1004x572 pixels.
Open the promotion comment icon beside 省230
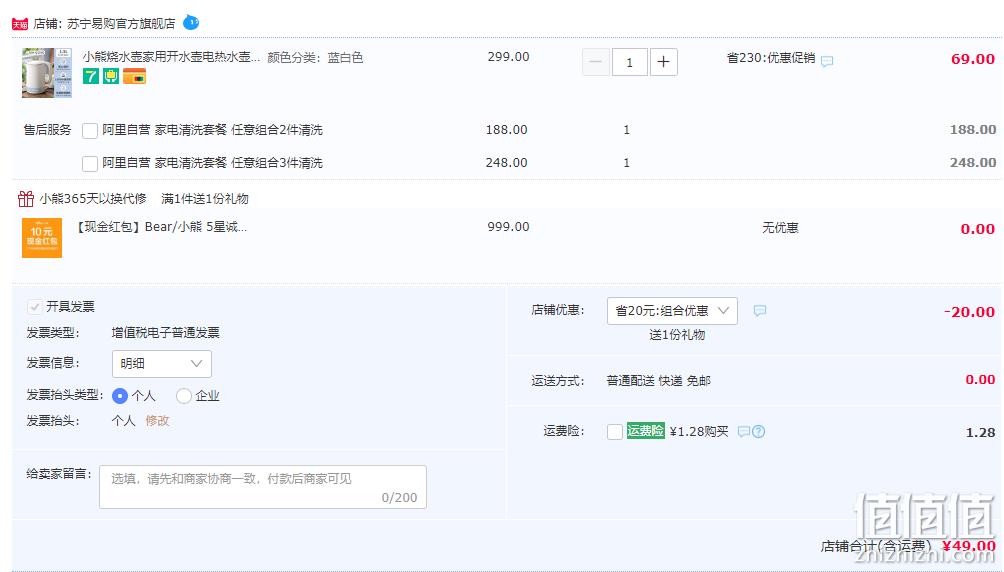click(x=827, y=61)
